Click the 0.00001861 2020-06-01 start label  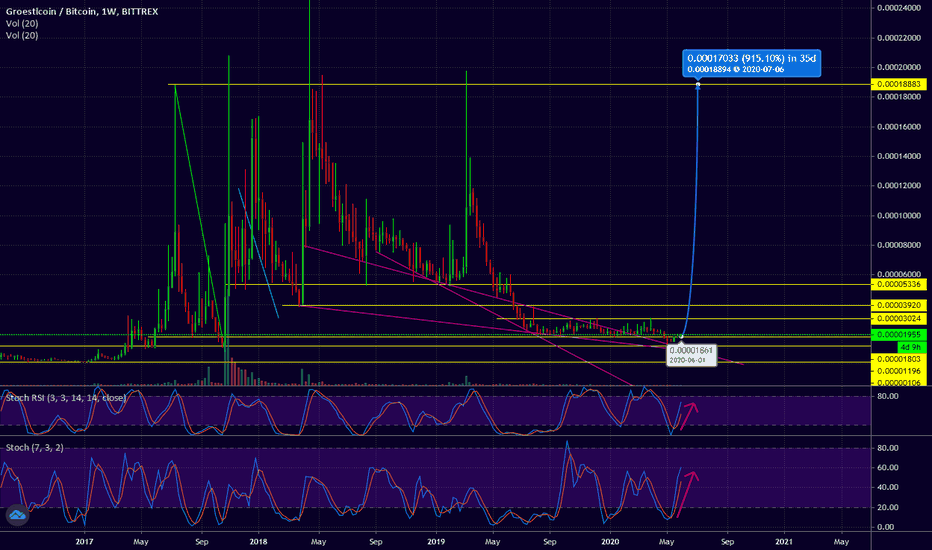click(x=691, y=355)
